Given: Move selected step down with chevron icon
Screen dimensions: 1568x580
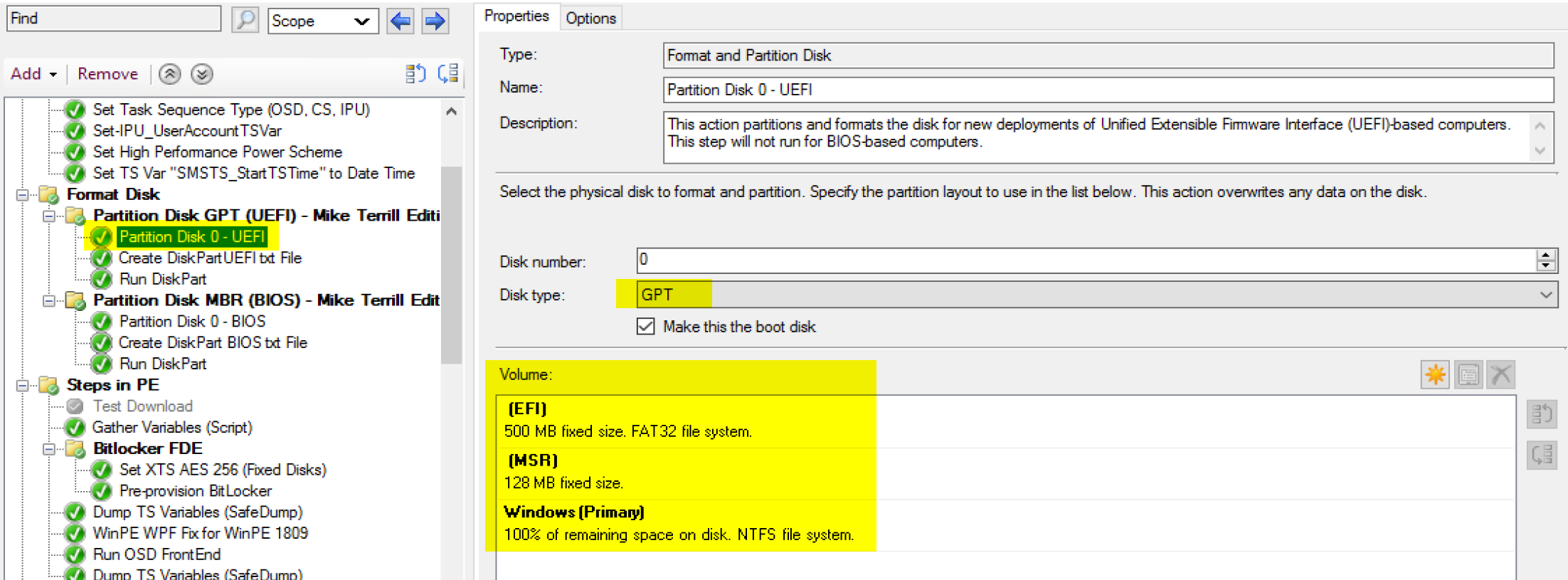Looking at the screenshot, I should click(202, 74).
